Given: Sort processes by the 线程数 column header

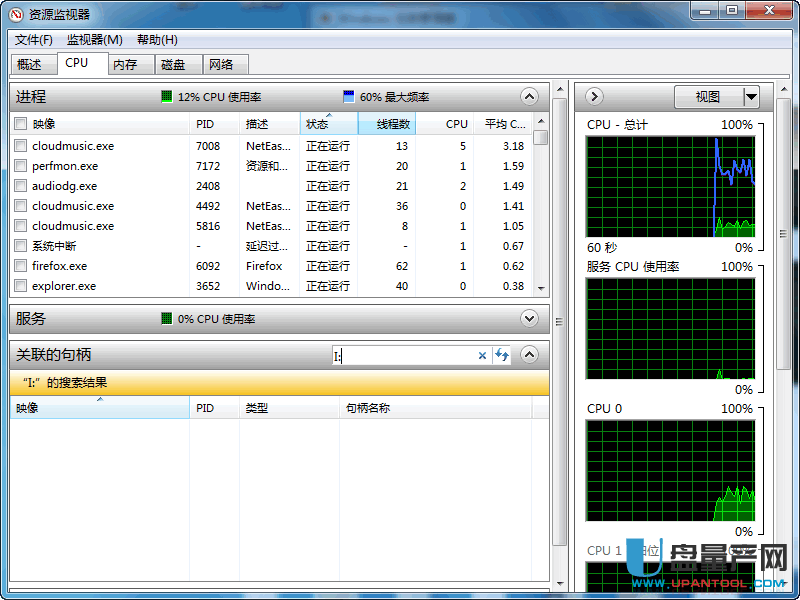Looking at the screenshot, I should [387, 124].
